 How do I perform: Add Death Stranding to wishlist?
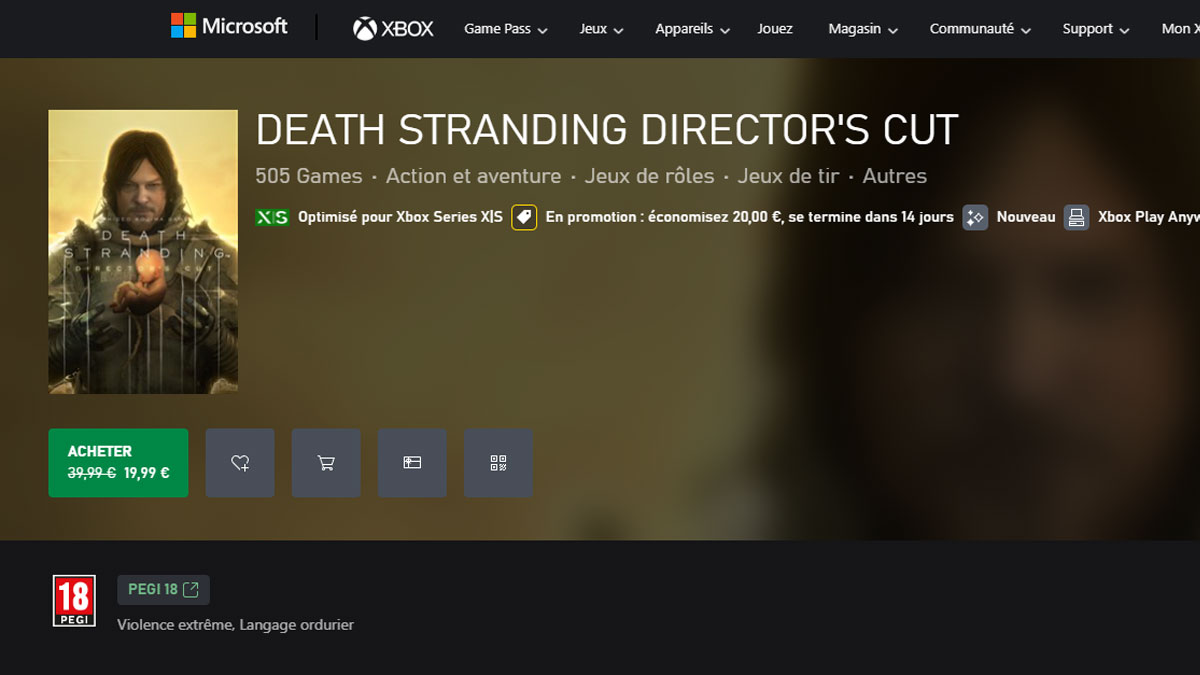[240, 462]
